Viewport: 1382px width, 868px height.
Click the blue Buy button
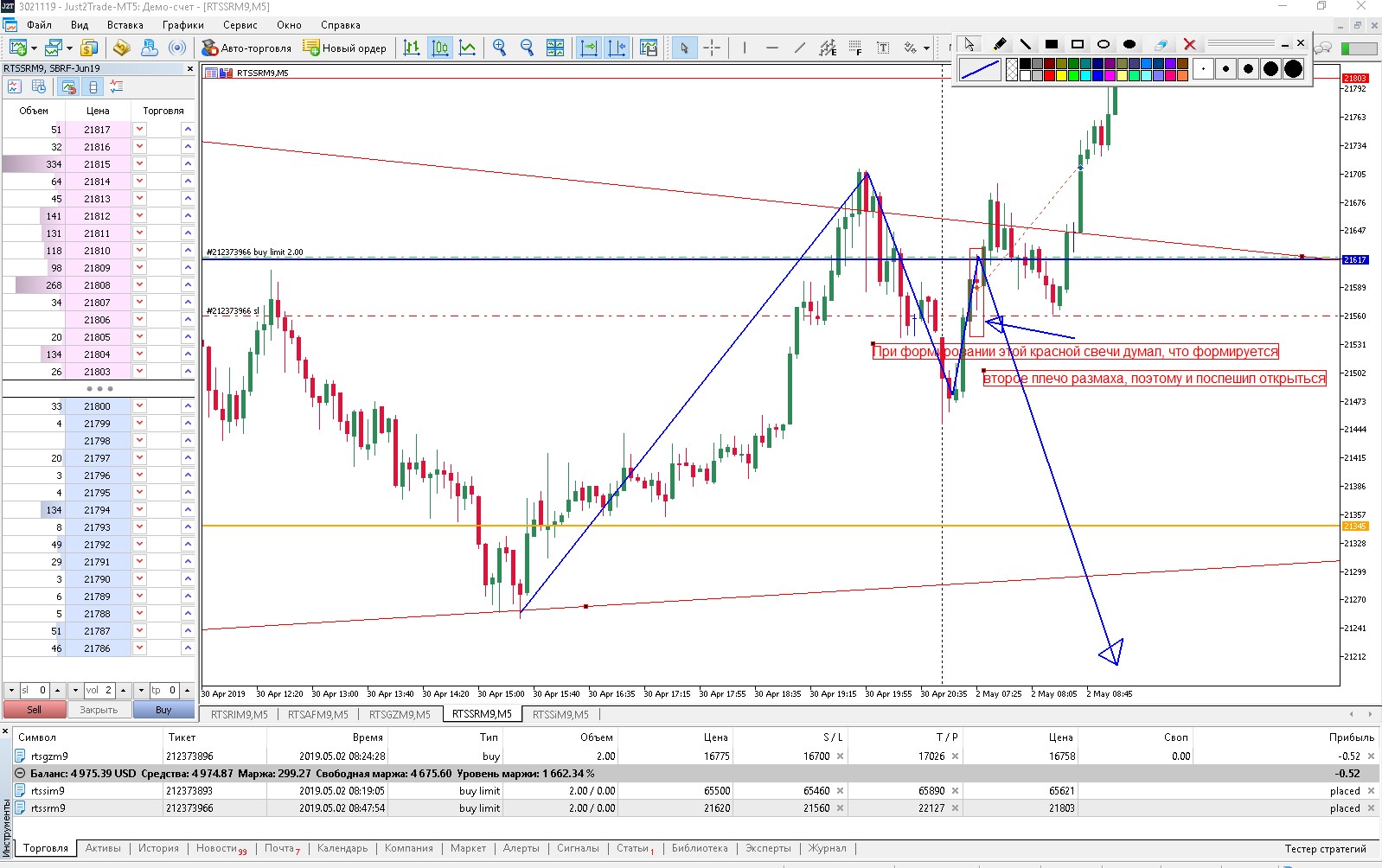(163, 710)
